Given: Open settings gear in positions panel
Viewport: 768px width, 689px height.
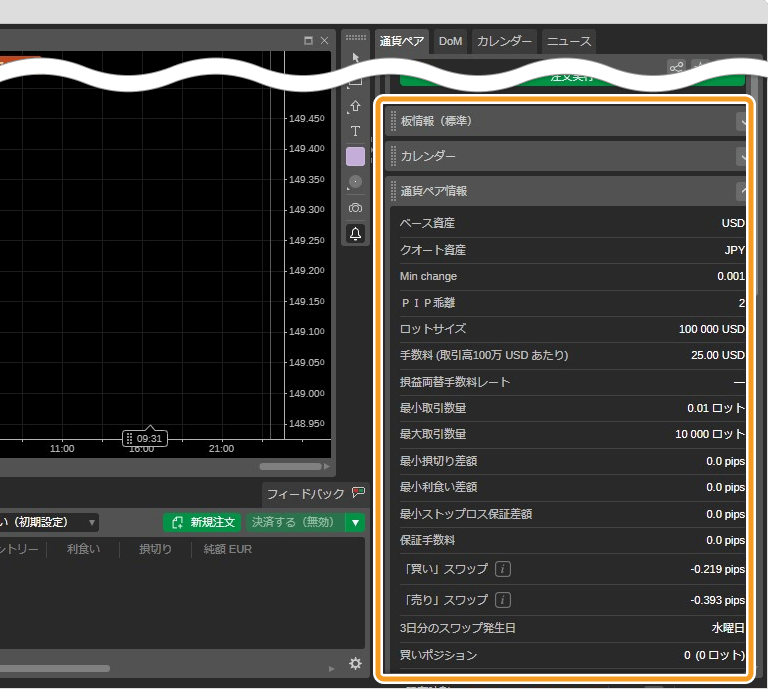Looking at the screenshot, I should (x=356, y=664).
